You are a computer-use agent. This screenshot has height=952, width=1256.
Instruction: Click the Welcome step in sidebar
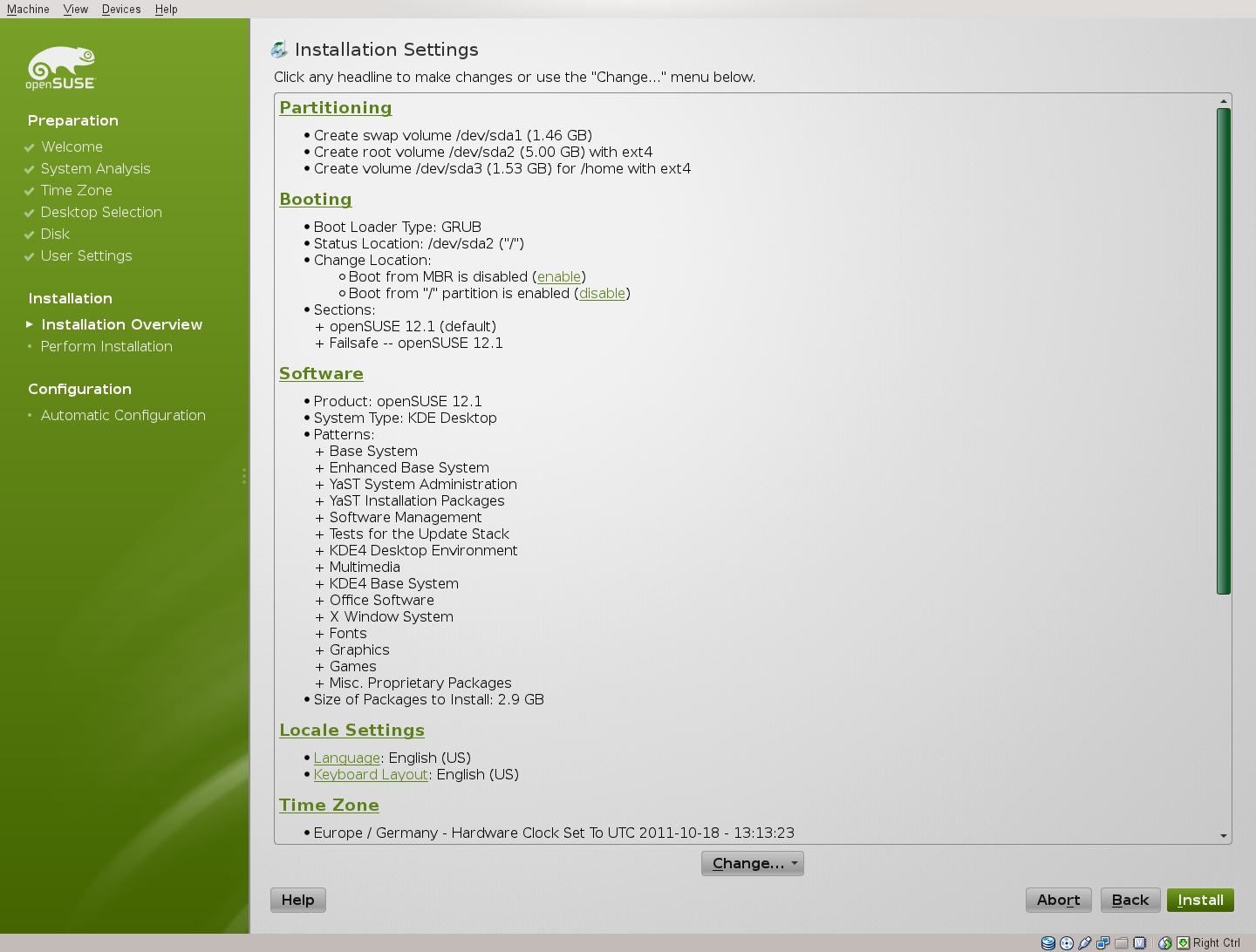(x=72, y=146)
